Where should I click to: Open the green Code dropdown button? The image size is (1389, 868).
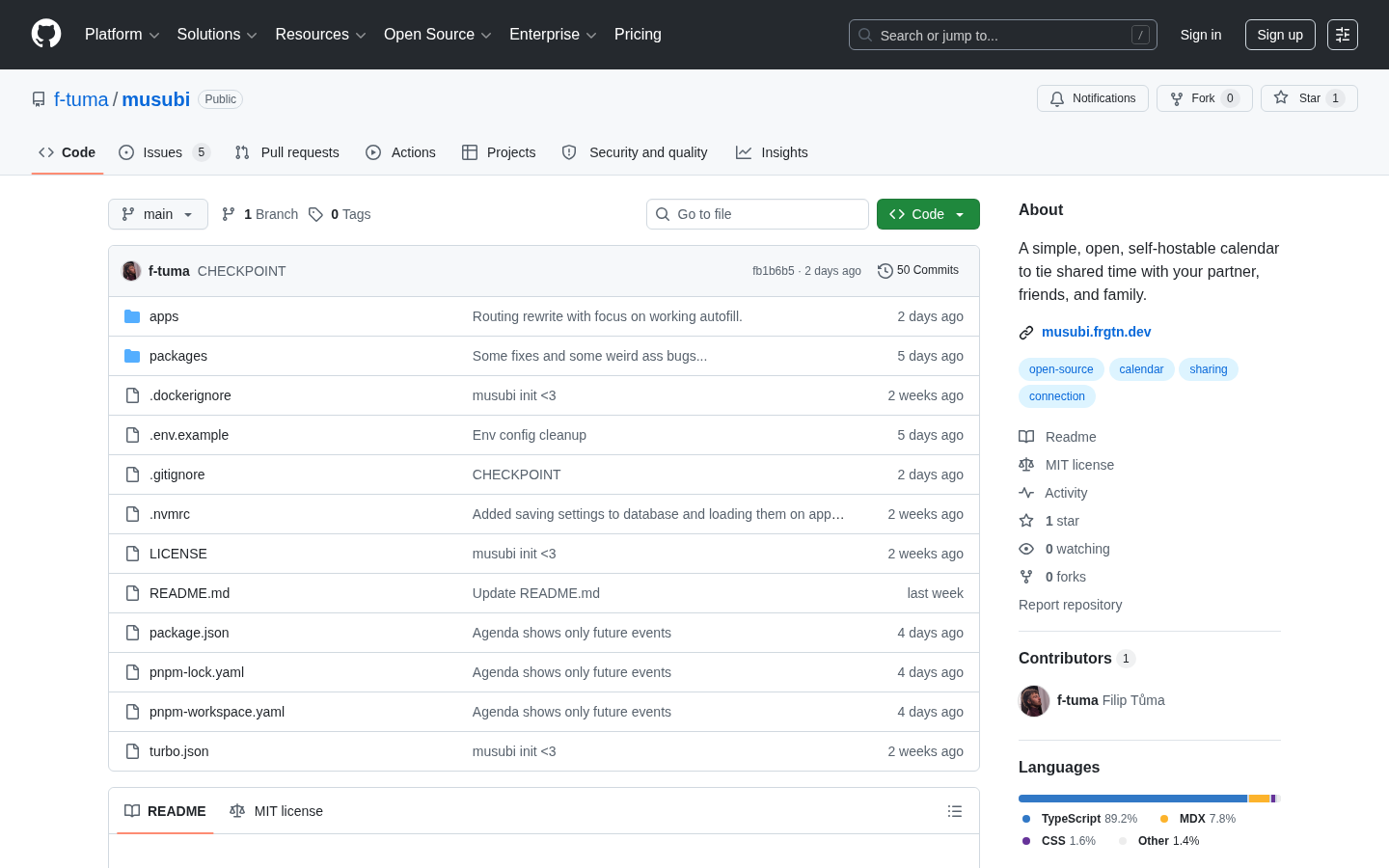pos(928,214)
